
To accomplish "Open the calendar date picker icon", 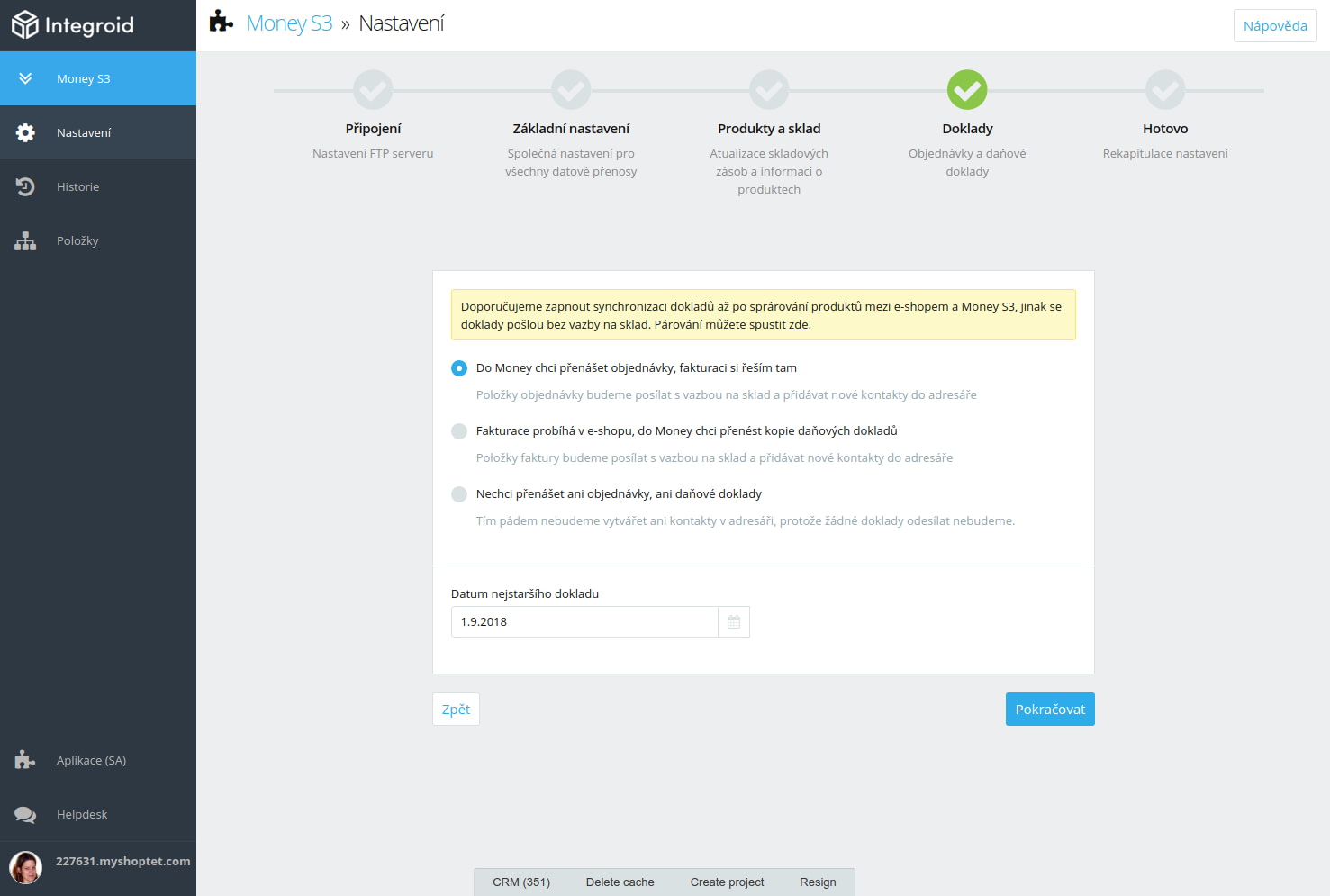I will tap(734, 622).
